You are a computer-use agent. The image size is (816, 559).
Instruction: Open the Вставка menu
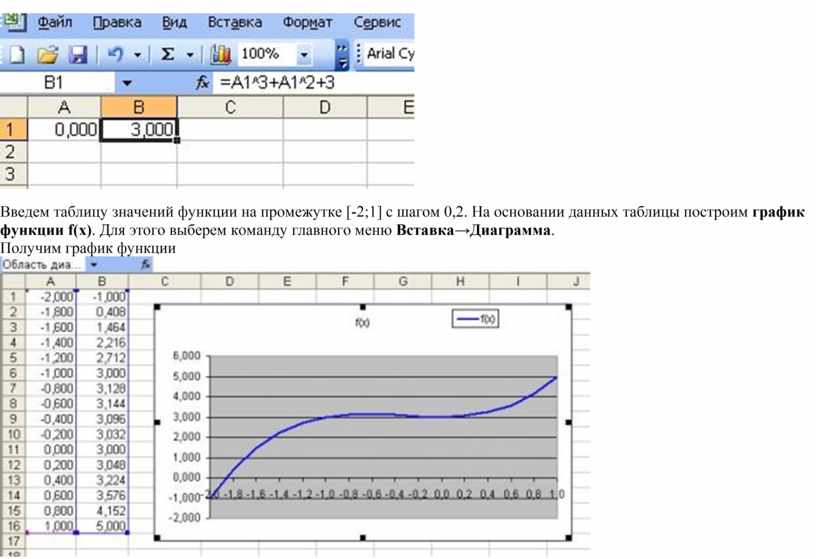[235, 22]
